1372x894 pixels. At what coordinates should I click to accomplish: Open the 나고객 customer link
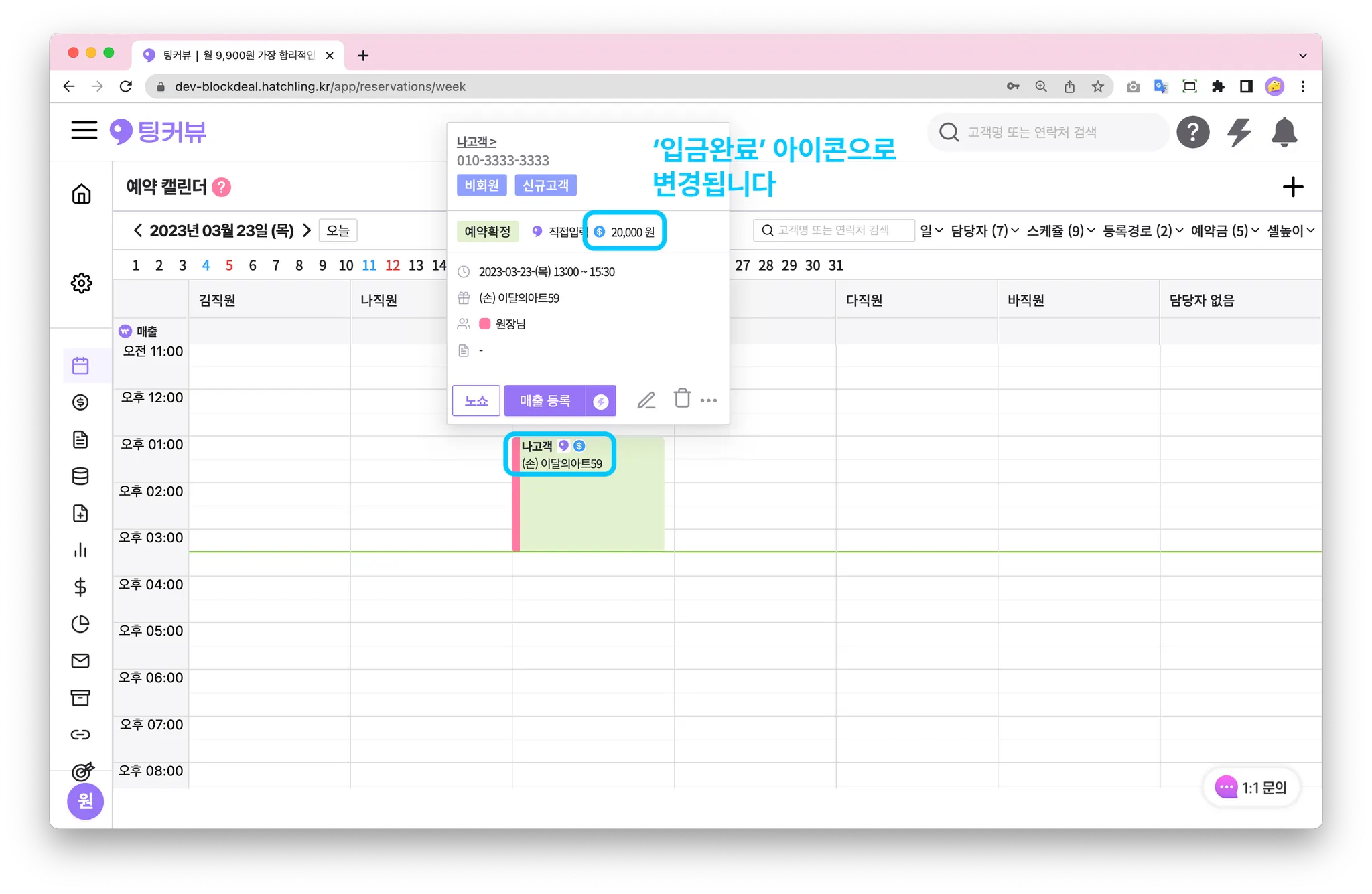click(x=476, y=142)
